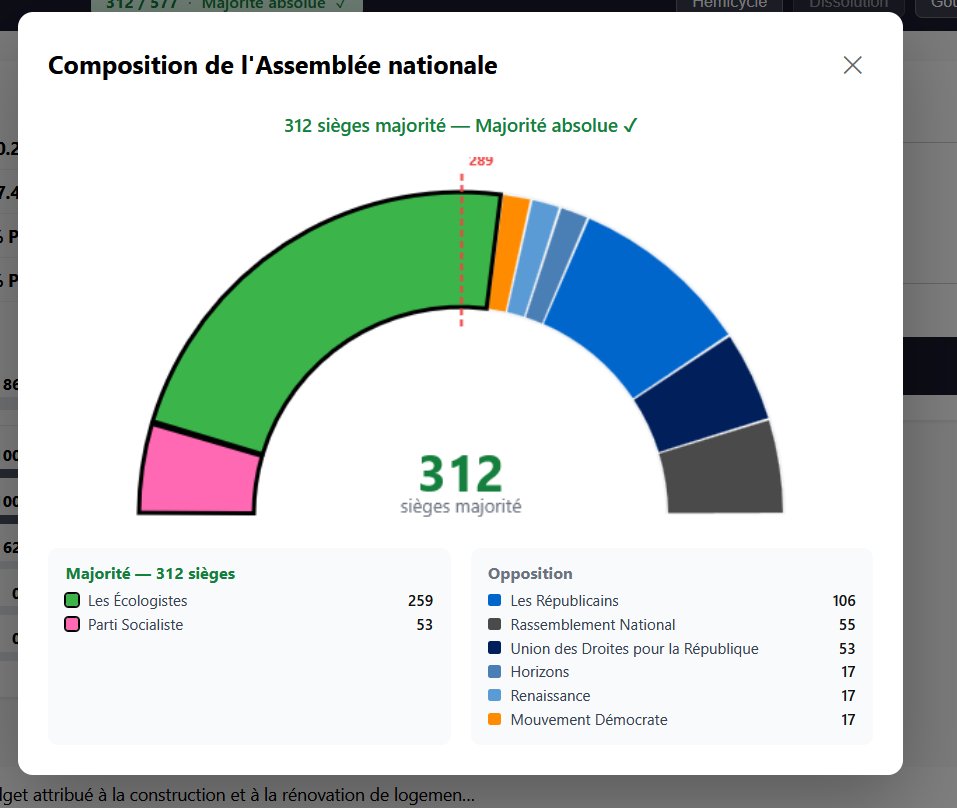Click the 'Parti Socialiste' legend label

coord(135,624)
